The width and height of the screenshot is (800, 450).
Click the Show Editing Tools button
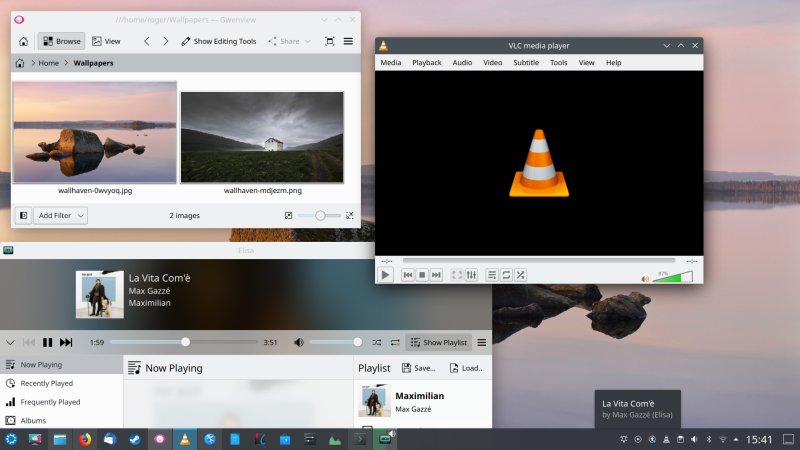218,41
